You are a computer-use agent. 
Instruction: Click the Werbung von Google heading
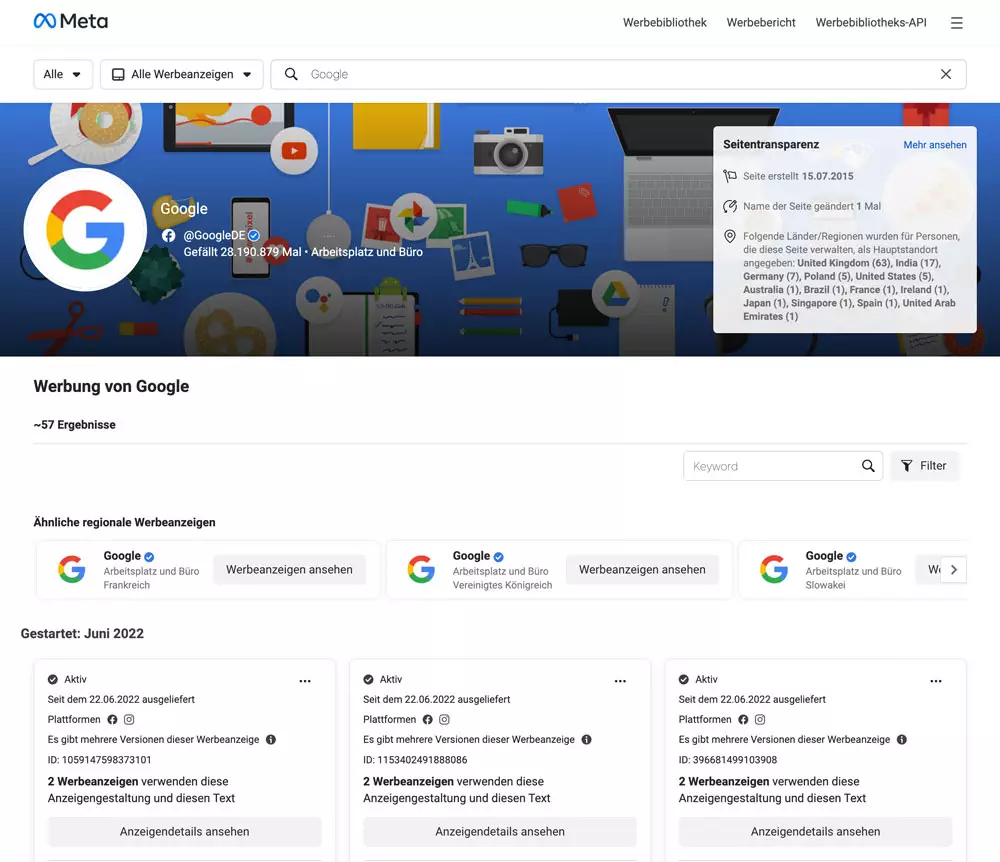[112, 386]
